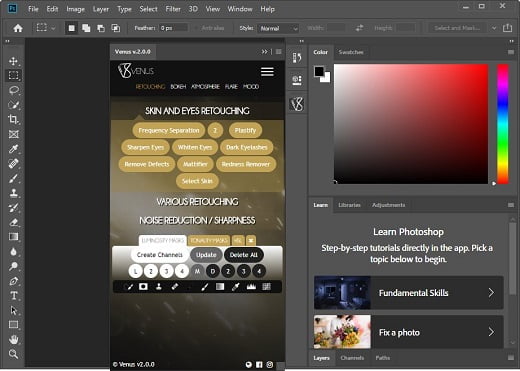Select the Dodge tool
520x371 pixels.
pos(14,266)
